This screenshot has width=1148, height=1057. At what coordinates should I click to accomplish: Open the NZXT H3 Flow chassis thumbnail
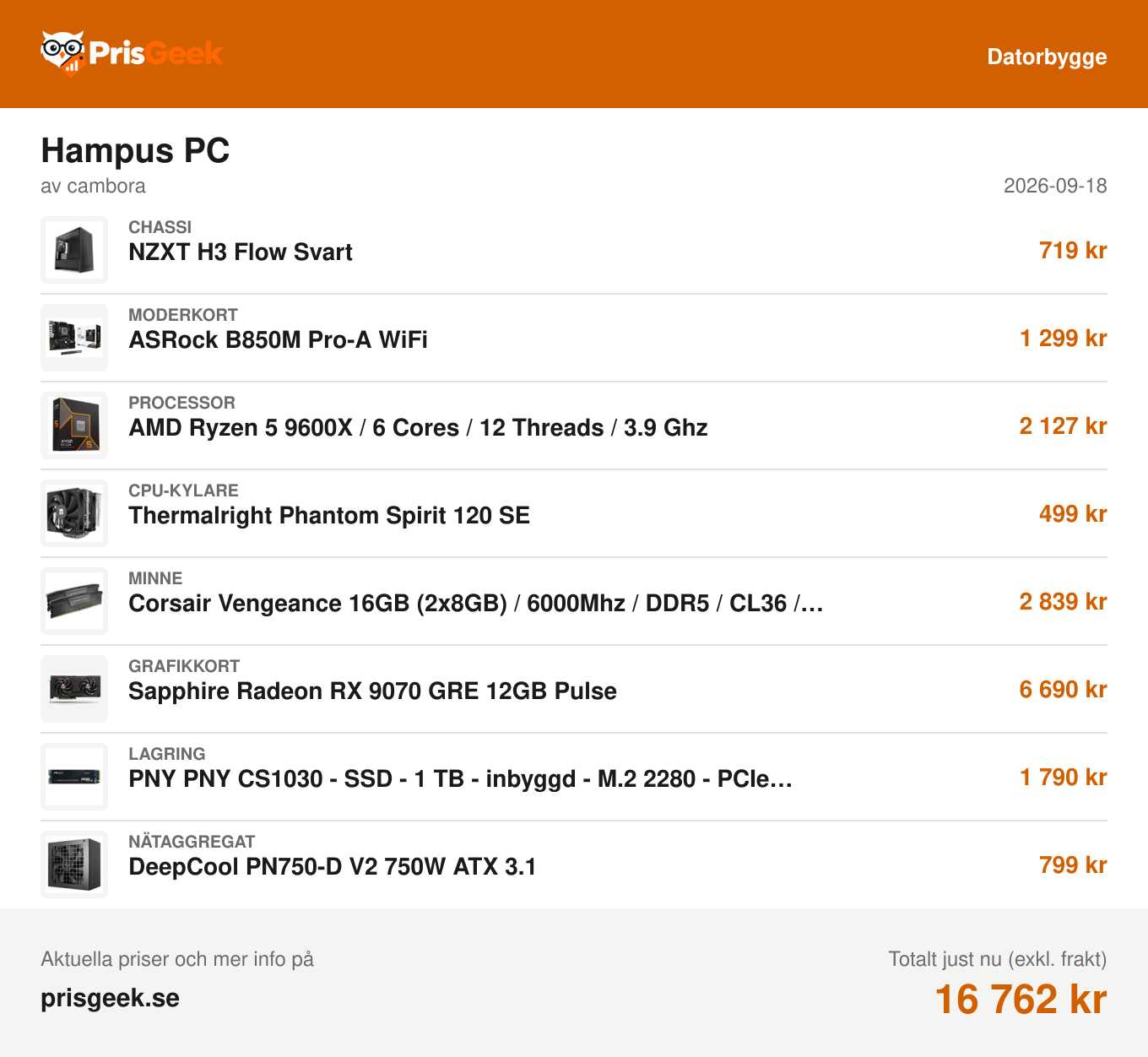(x=74, y=250)
